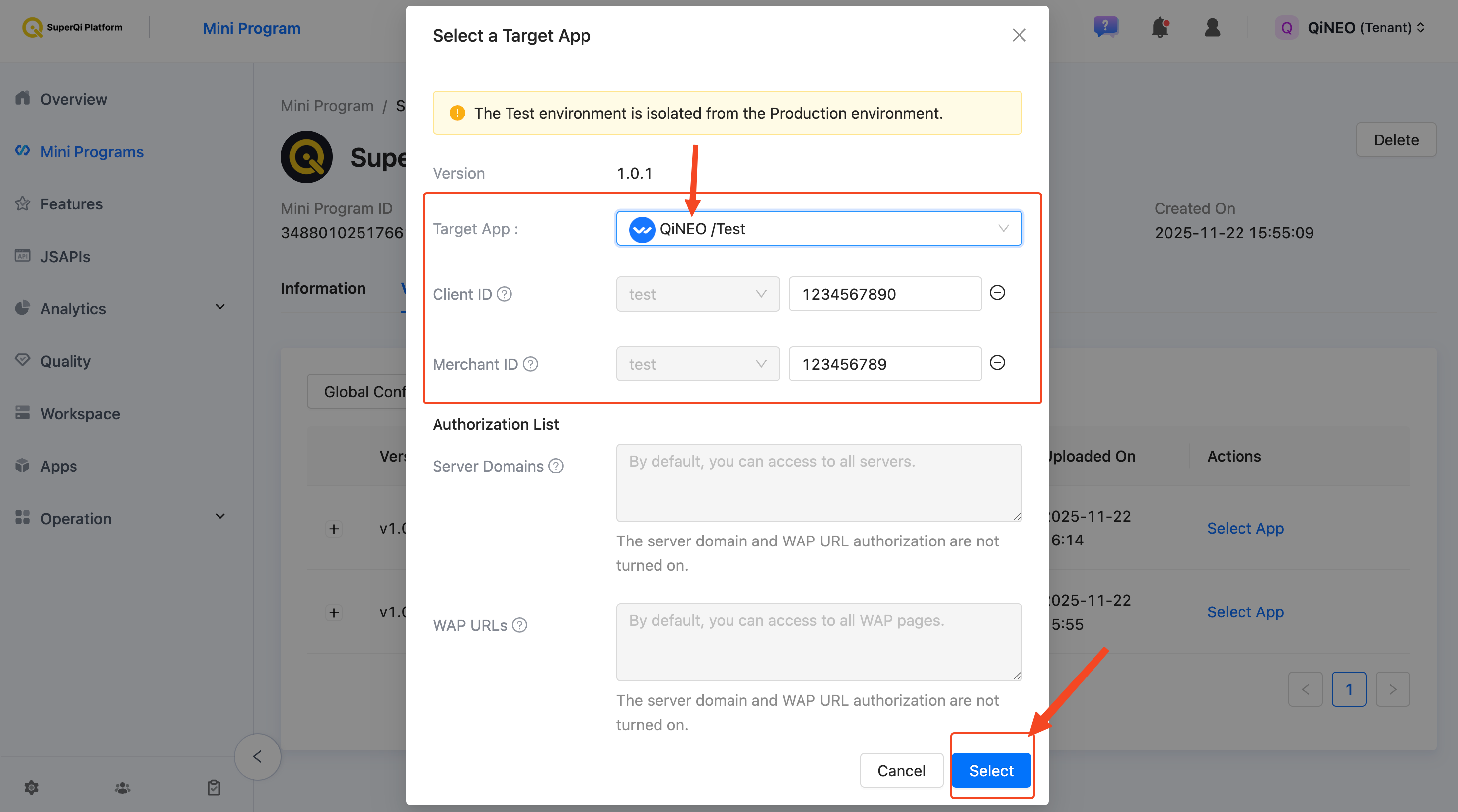Screen dimensions: 1458x812
Task: Switch the QiNEO (Tenant) account selector
Action: [1350, 28]
